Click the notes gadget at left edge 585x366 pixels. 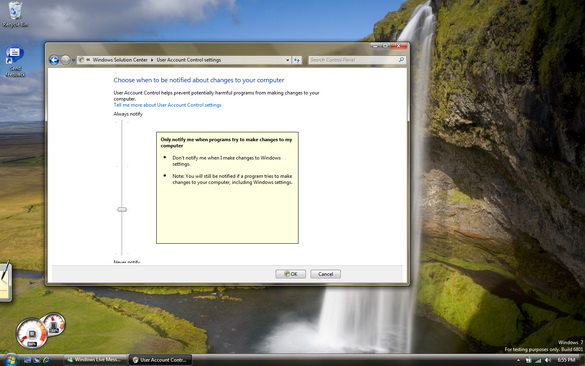tap(6, 281)
